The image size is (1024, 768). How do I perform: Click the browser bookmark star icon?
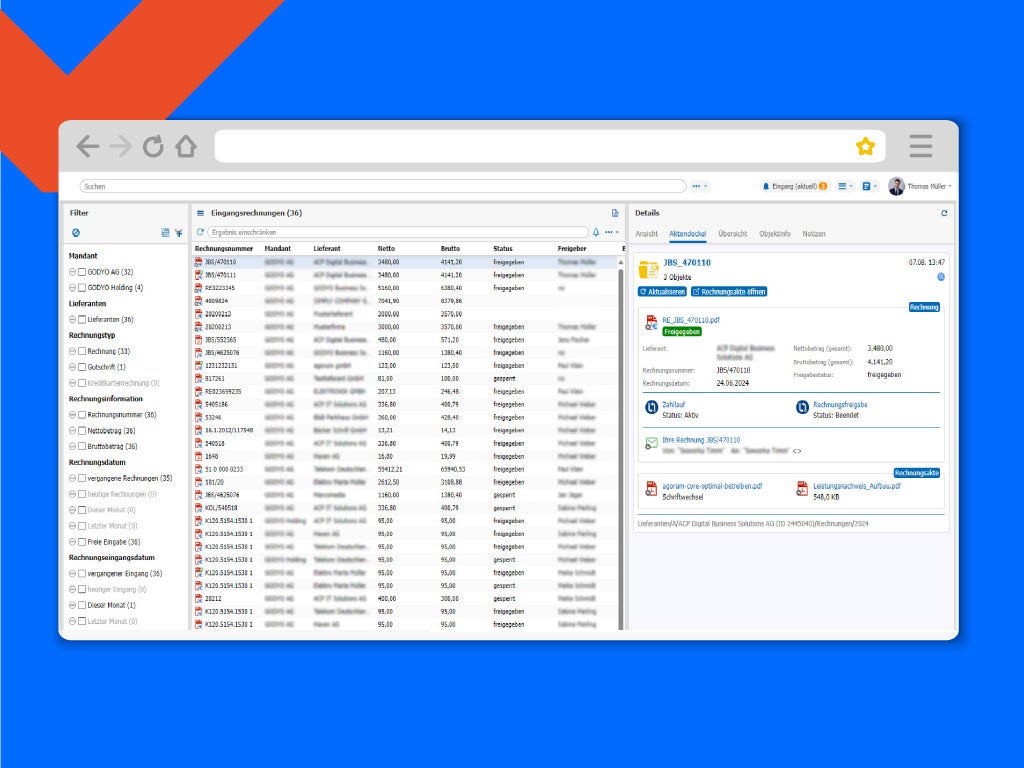[865, 147]
